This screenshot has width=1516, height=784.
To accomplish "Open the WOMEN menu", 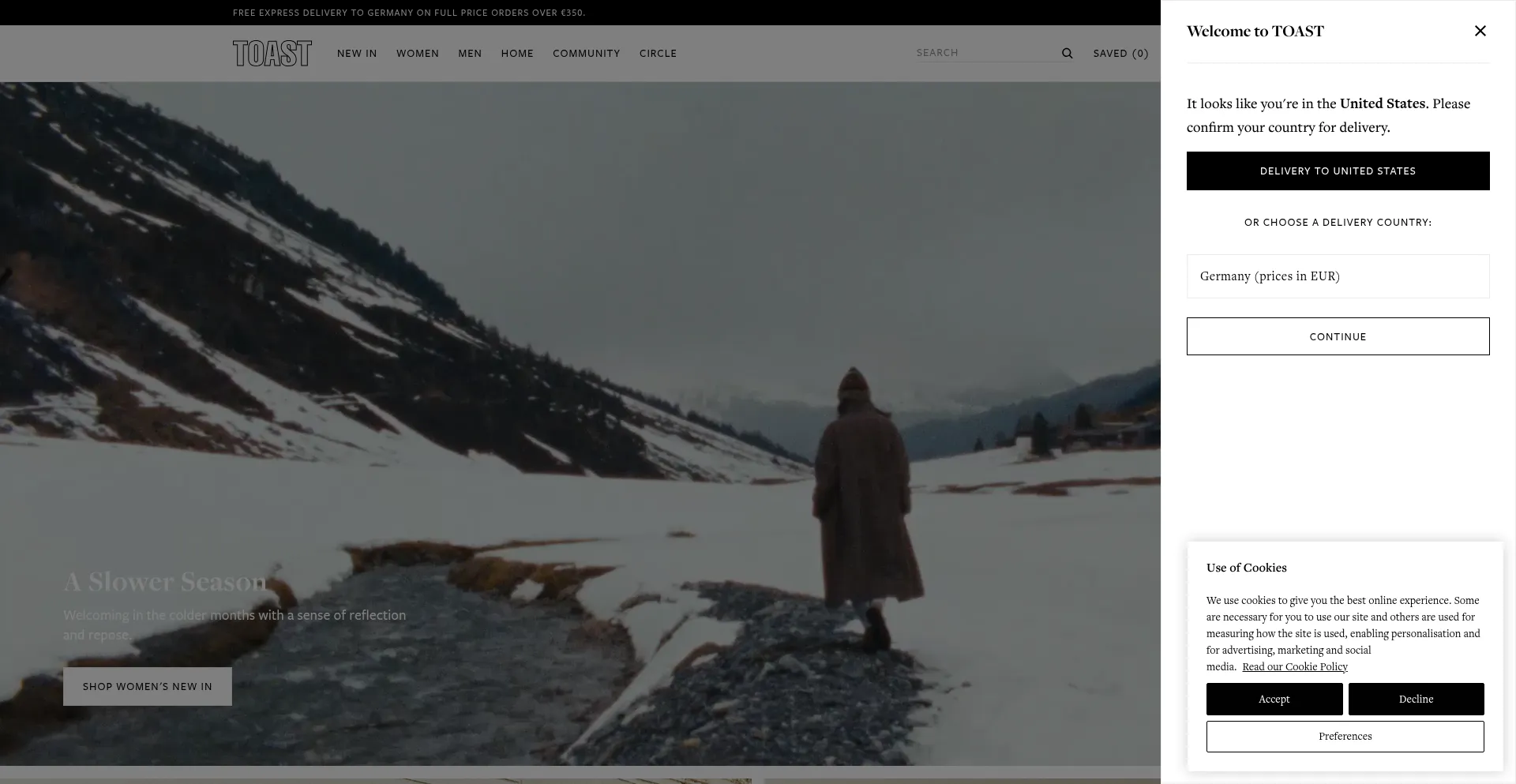I will 418,54.
